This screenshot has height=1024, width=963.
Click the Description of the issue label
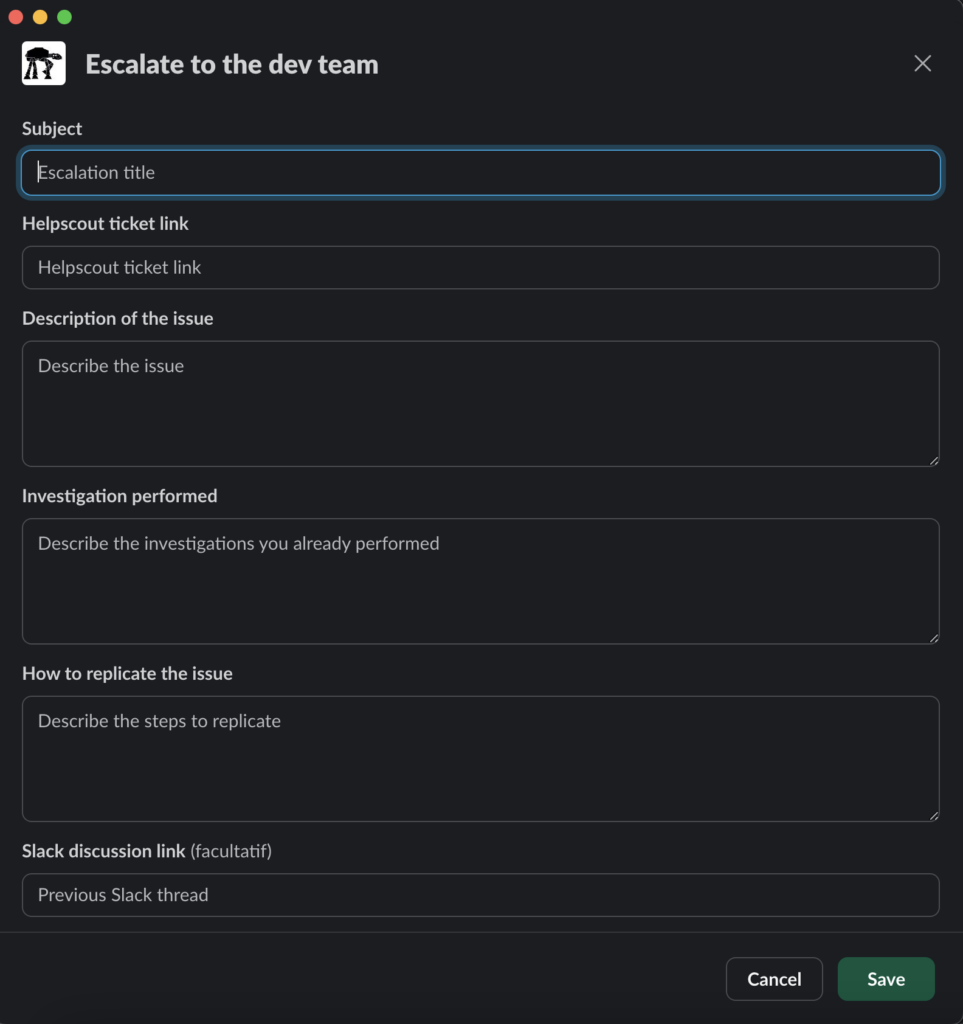118,319
